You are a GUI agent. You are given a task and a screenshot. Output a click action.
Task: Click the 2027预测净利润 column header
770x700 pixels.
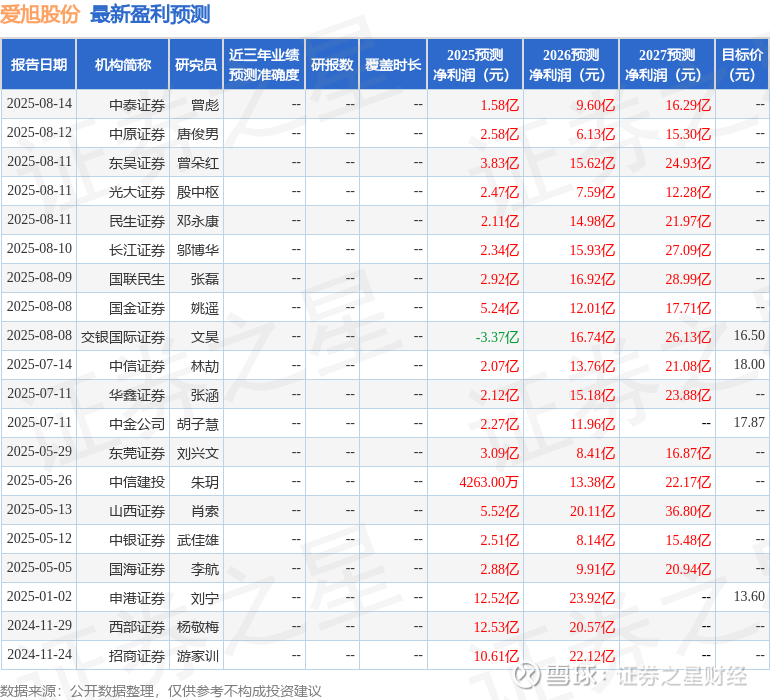coord(667,64)
